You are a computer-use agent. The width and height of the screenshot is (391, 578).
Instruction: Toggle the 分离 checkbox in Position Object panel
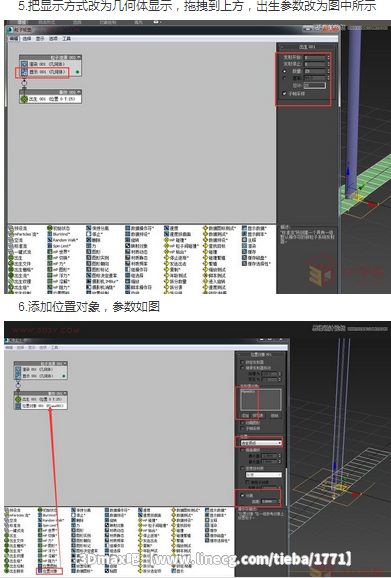click(242, 495)
